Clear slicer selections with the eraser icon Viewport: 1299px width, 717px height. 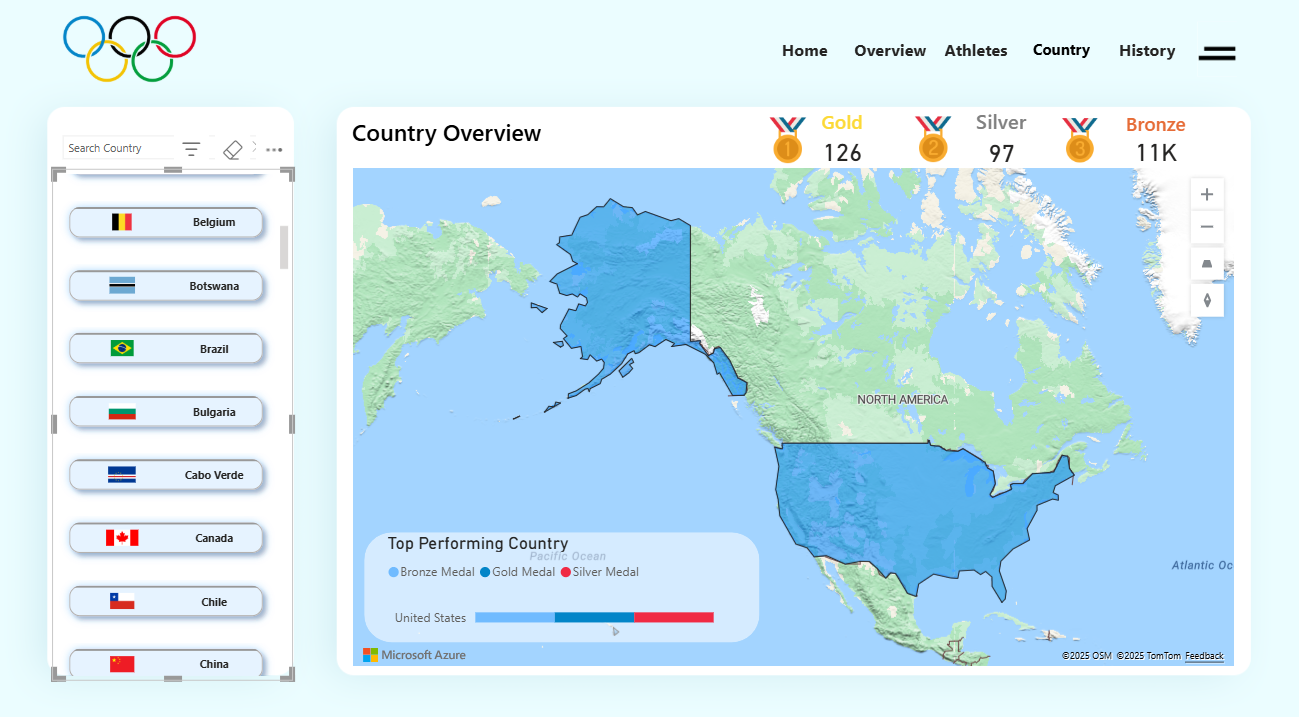[x=232, y=149]
